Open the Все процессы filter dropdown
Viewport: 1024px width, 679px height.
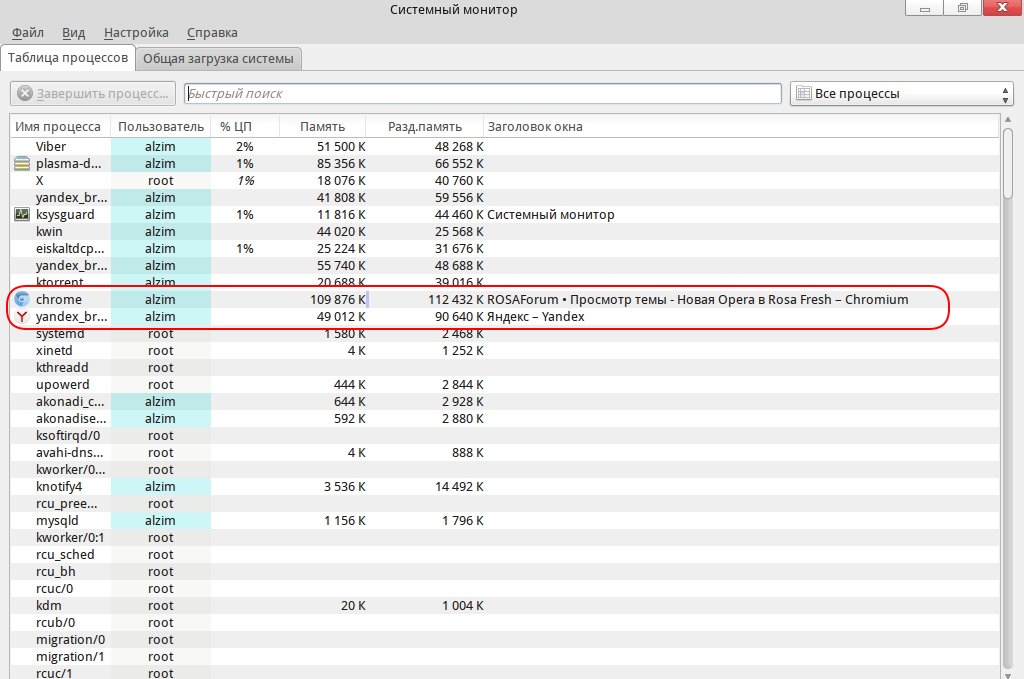click(902, 94)
